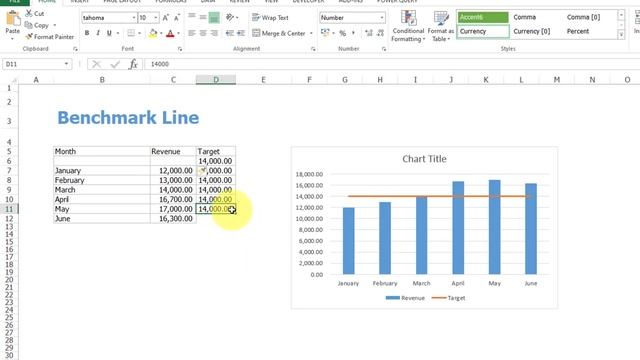Screen dimensions: 640x360
Task: Toggle Bold formatting
Action: click(x=87, y=33)
